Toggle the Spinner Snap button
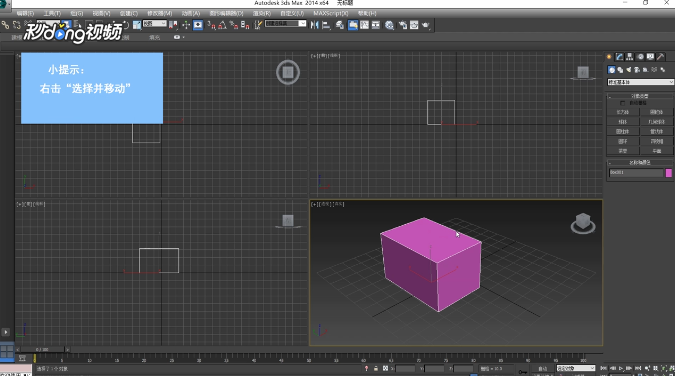This screenshot has width=675, height=376. (245, 25)
